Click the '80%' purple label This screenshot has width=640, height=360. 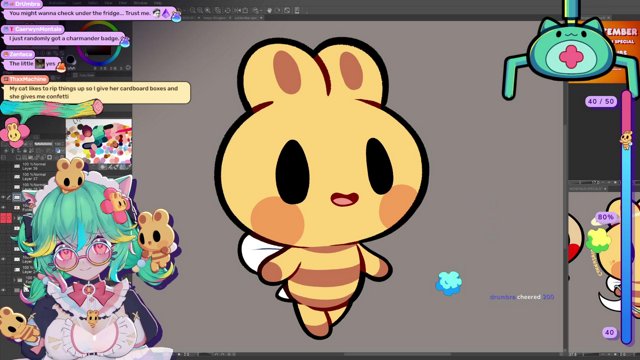click(x=605, y=217)
